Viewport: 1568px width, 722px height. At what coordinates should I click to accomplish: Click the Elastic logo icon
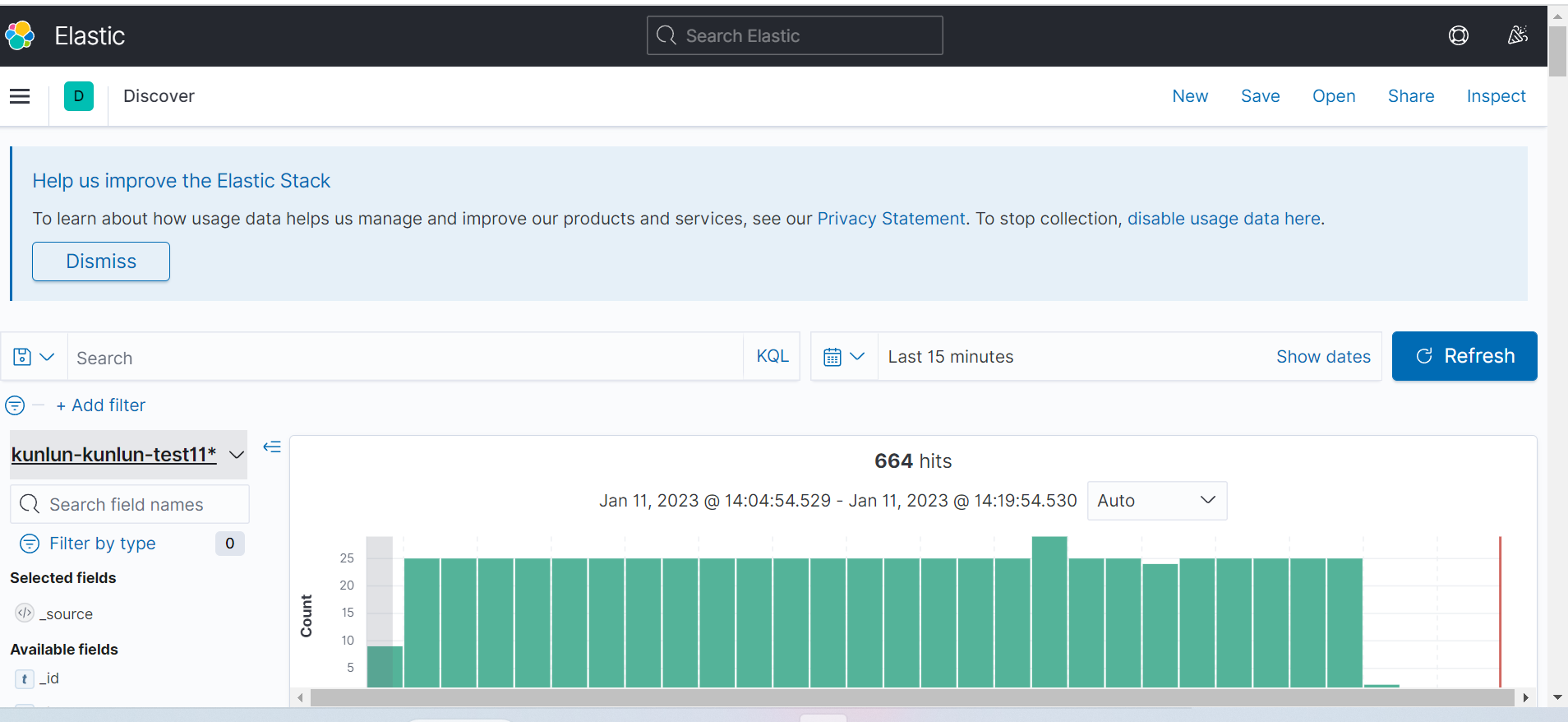click(x=20, y=35)
